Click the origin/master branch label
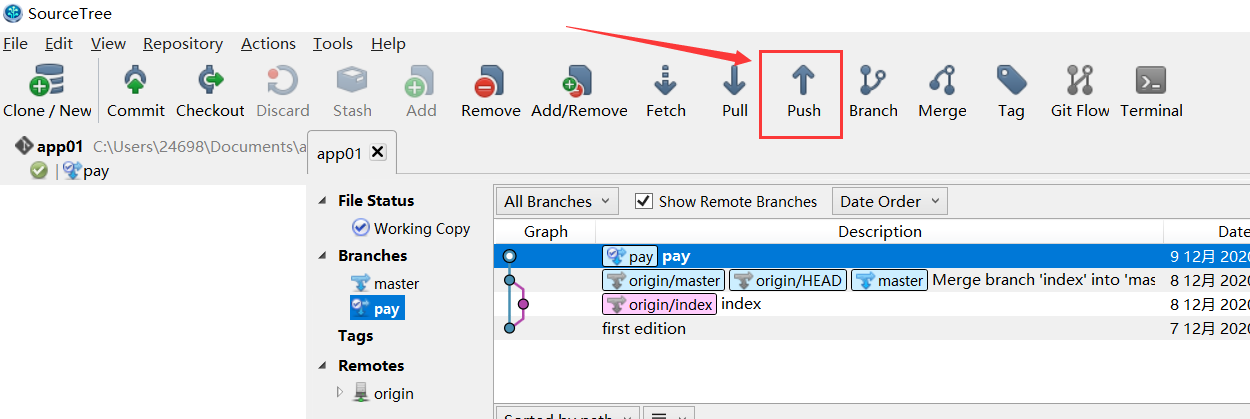This screenshot has width=1250, height=419. [x=663, y=280]
